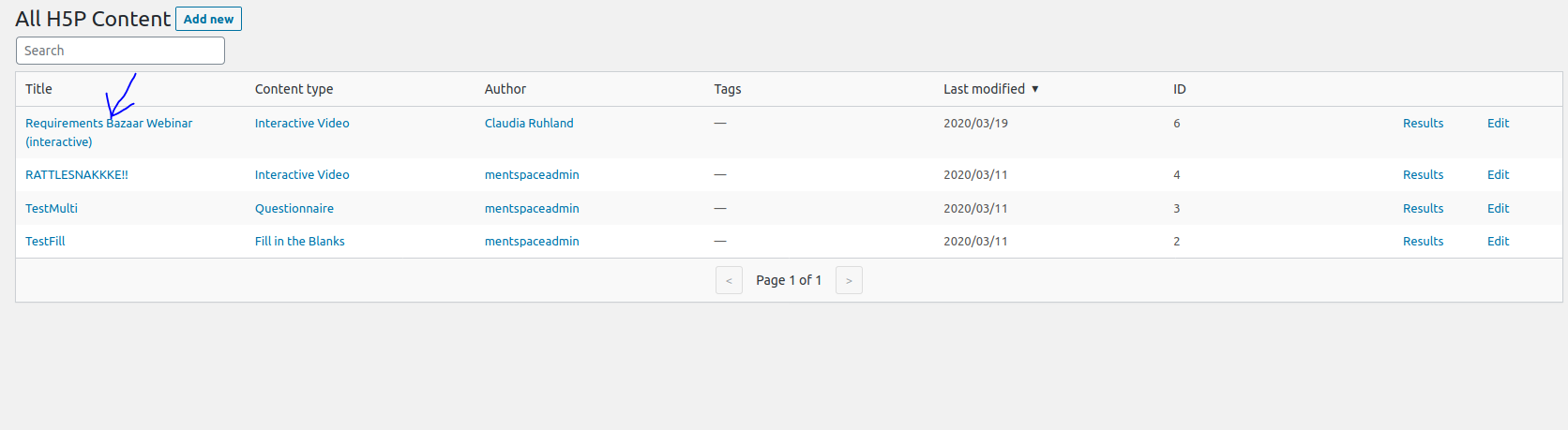Filter by author Claudia Ruhland
1568x430 pixels.
pyautogui.click(x=529, y=123)
